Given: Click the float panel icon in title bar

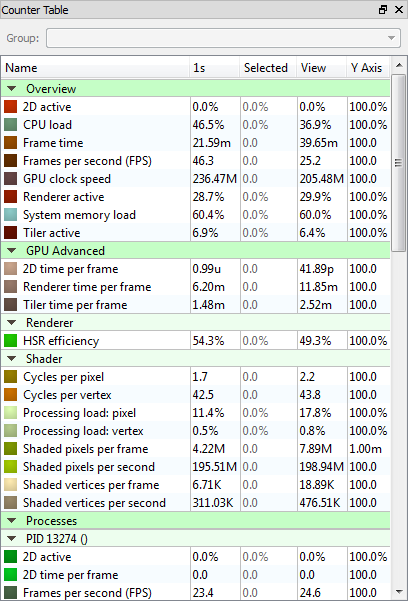Looking at the screenshot, I should point(383,10).
